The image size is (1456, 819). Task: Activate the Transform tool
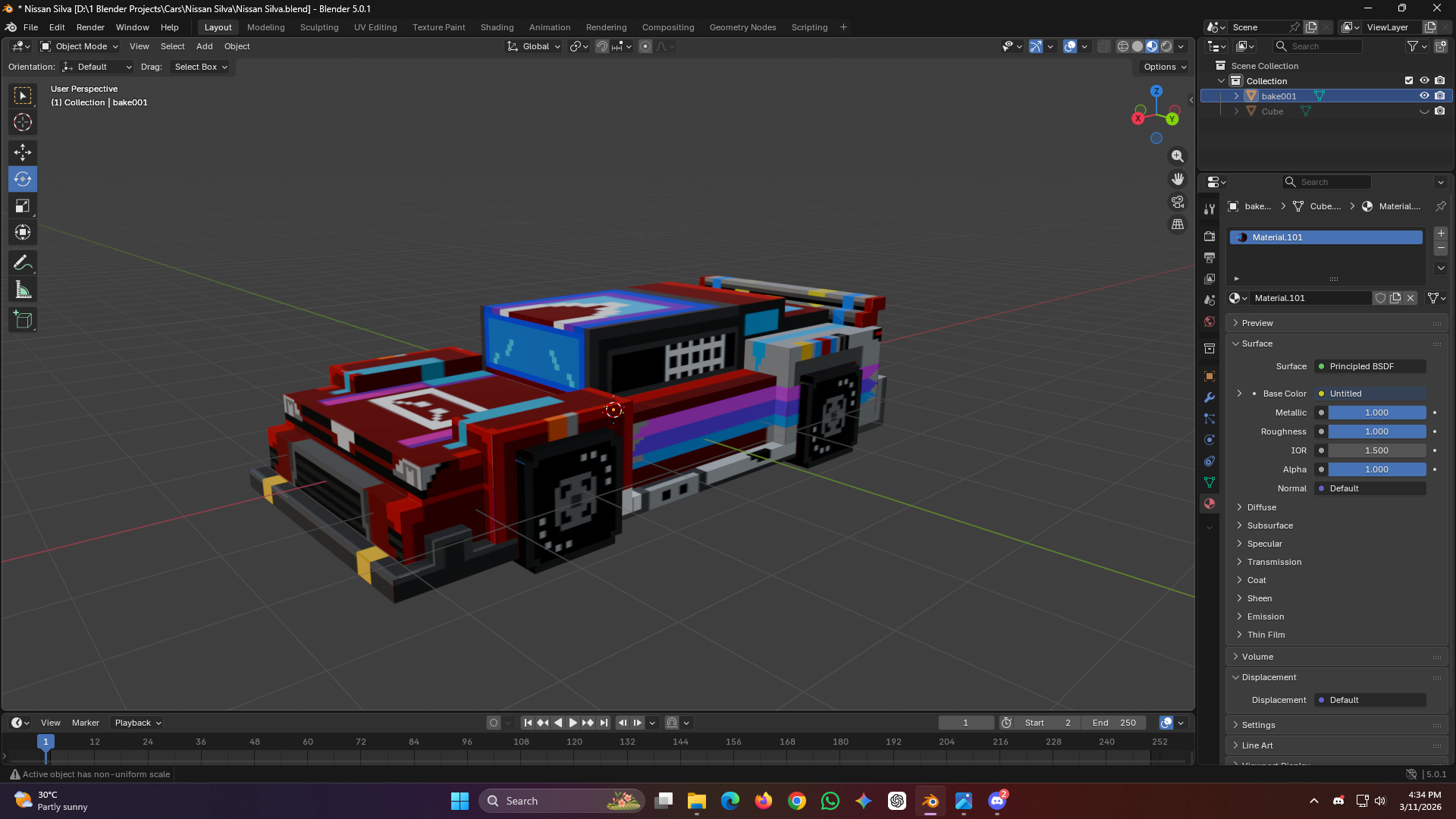(23, 232)
